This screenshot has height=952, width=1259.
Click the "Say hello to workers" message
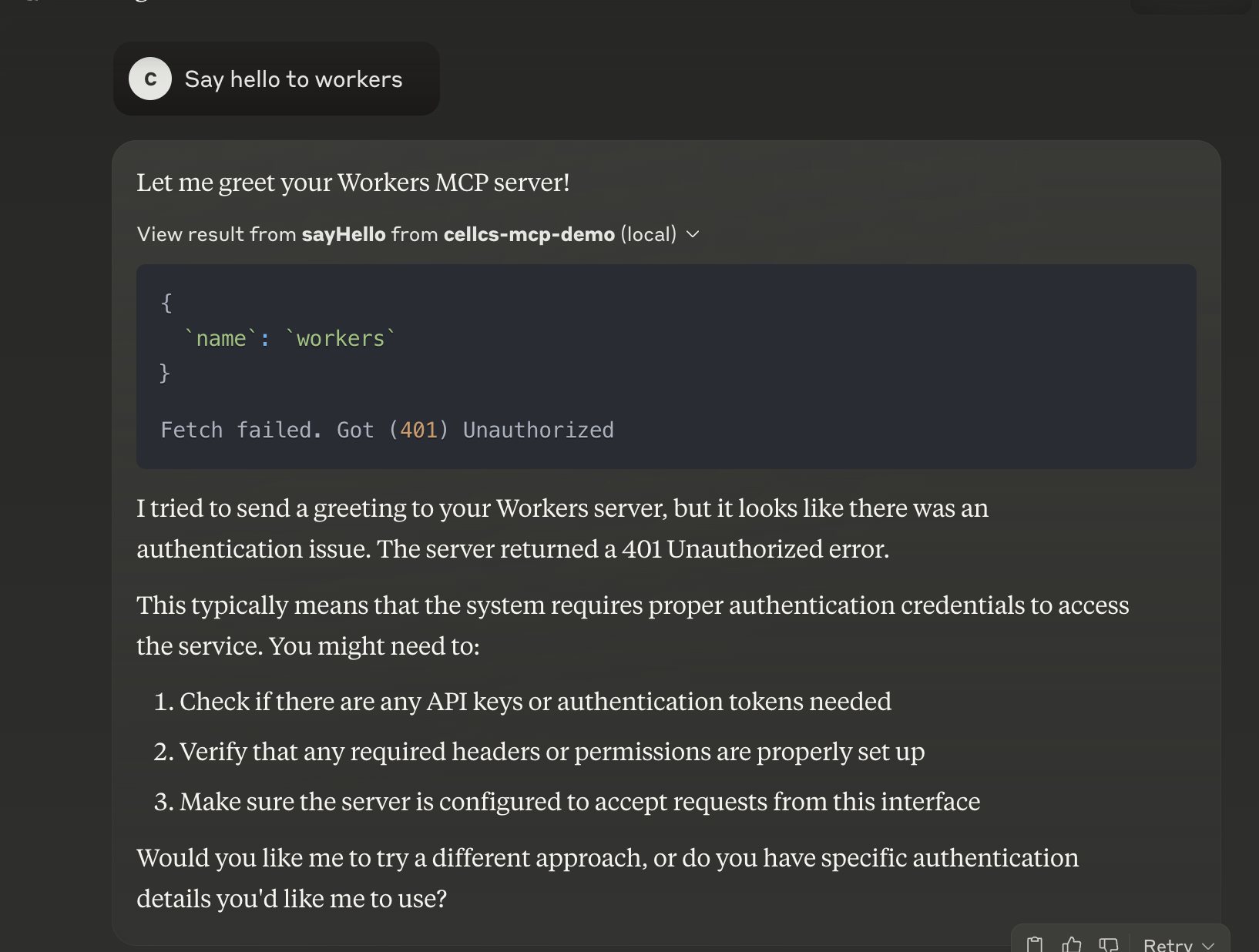[294, 79]
